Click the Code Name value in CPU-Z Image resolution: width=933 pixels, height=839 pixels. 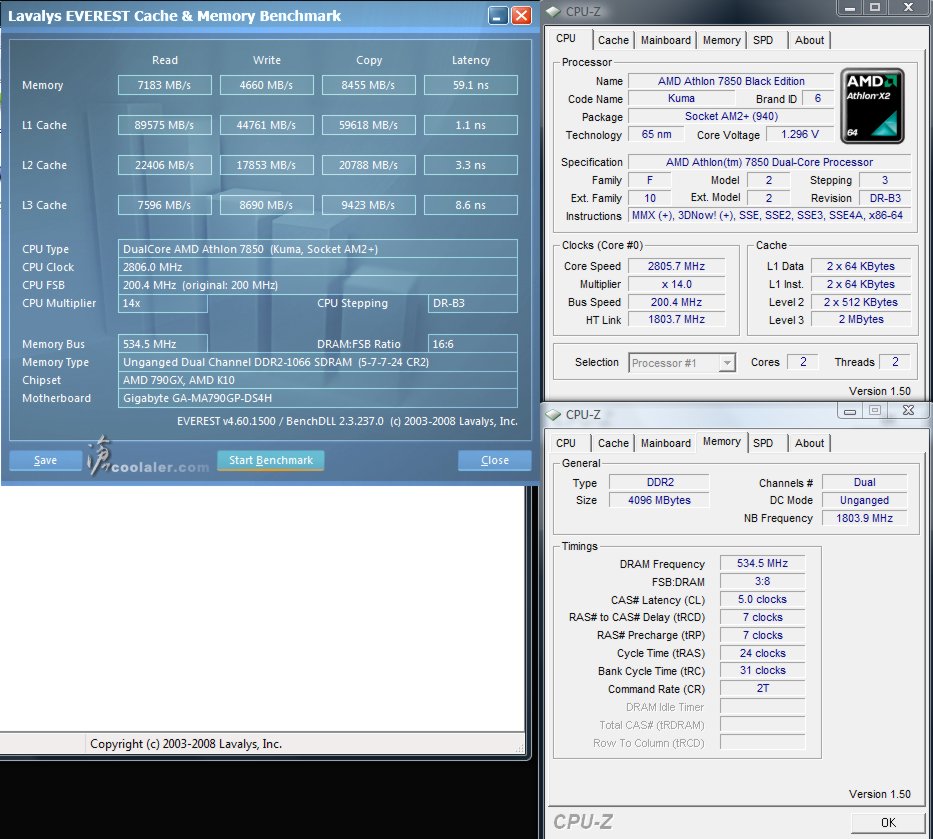point(681,99)
